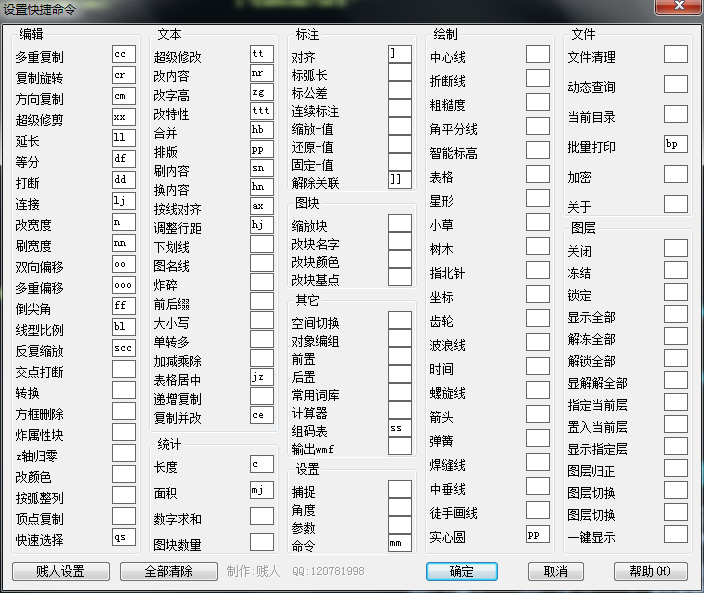Edit the 连接 shortcut field

[x=124, y=201]
